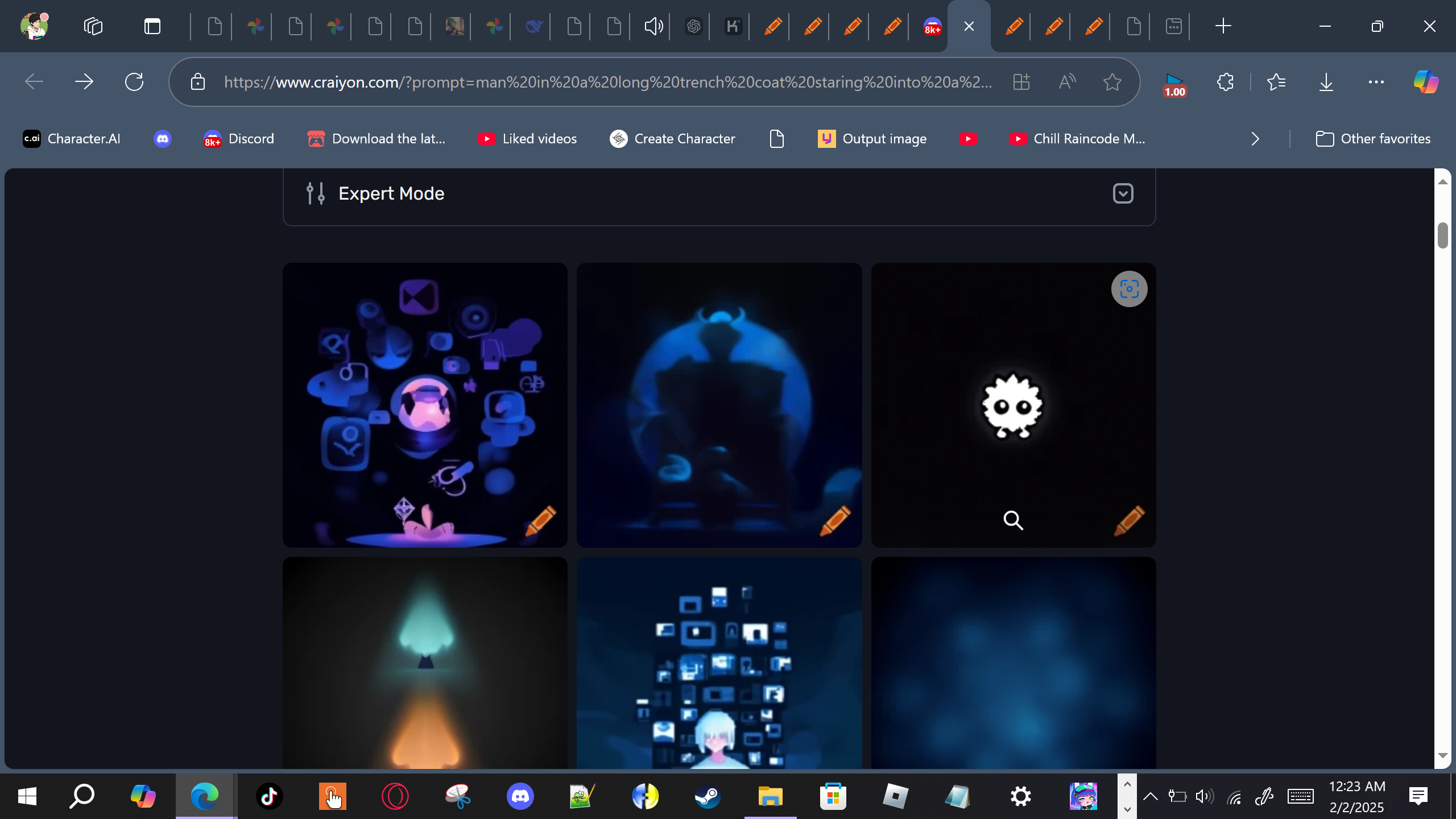Image resolution: width=1456 pixels, height=819 pixels.
Task: Toggle the muted audio tab speaker icon
Action: (x=653, y=26)
